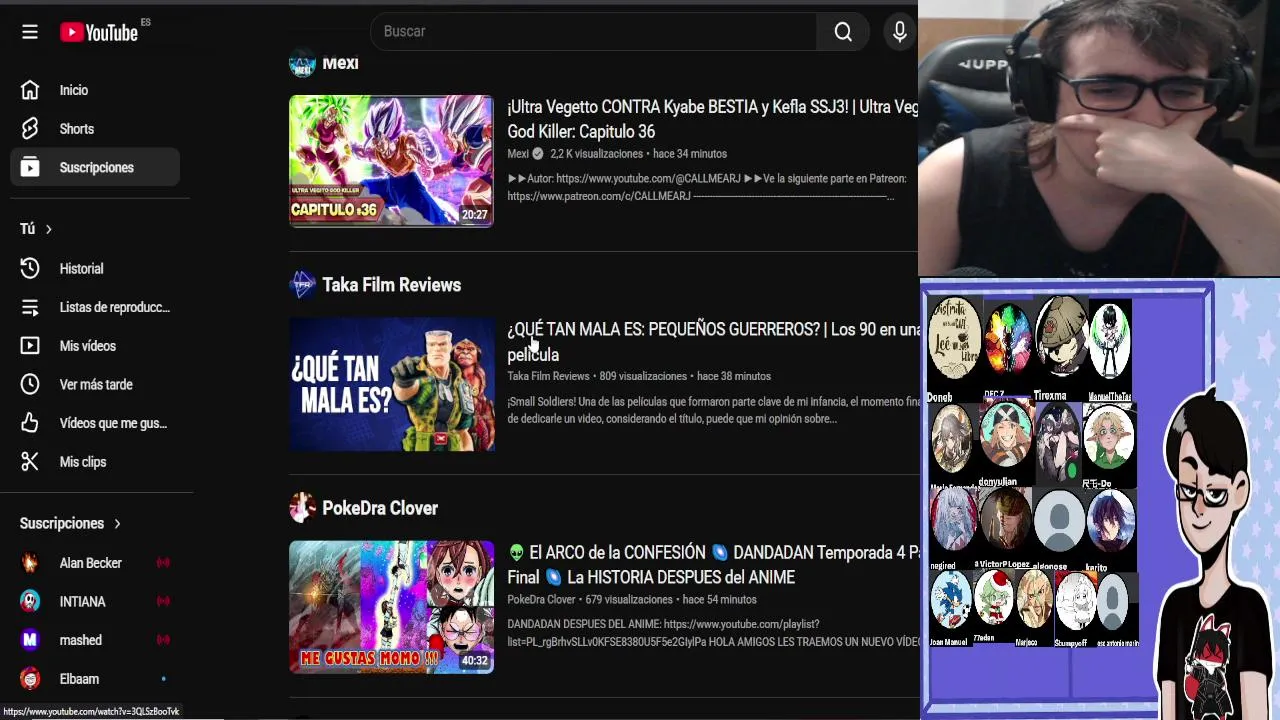
Task: Click Taka Film Reviews channel avatar
Action: click(302, 285)
